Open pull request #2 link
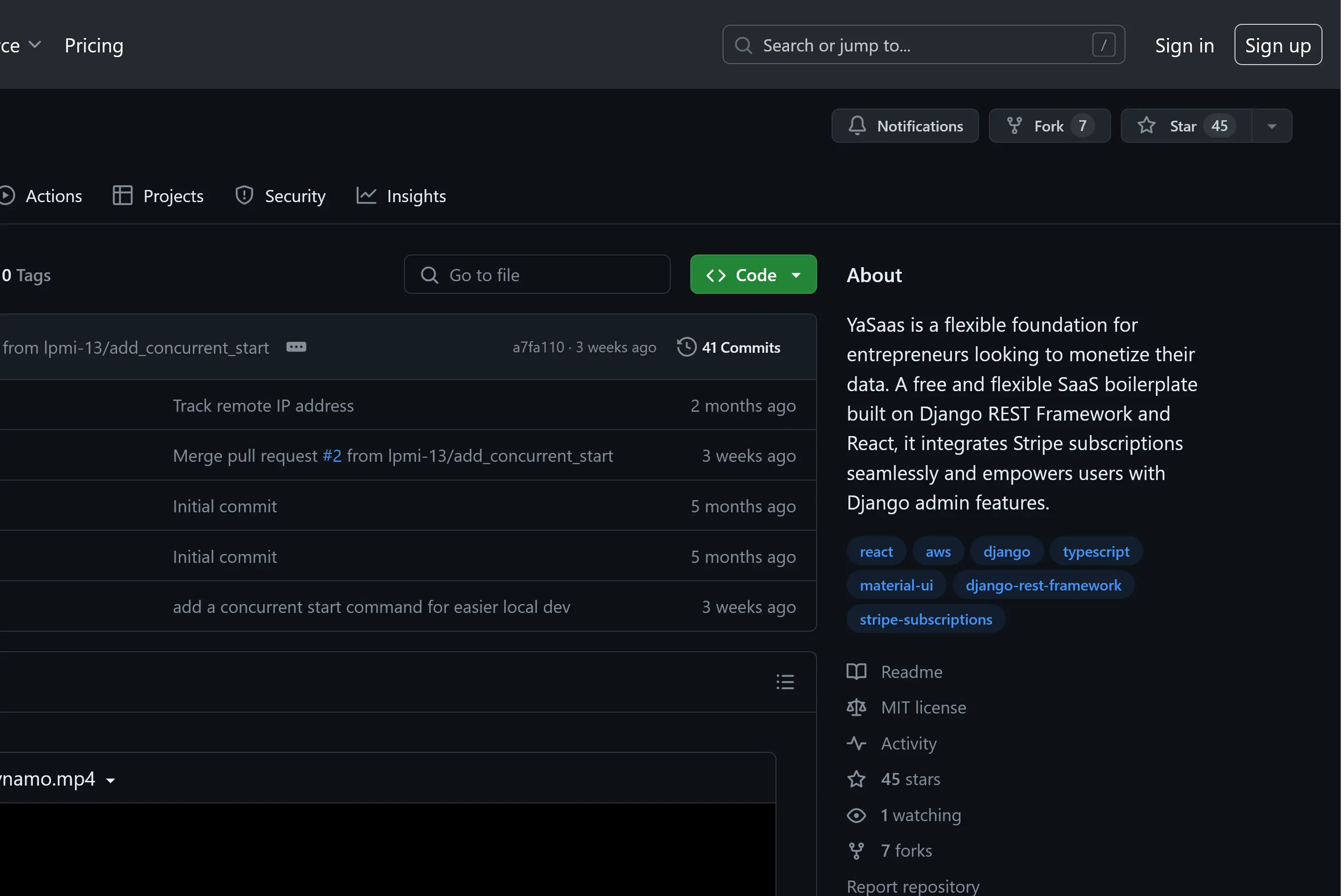 pos(332,456)
